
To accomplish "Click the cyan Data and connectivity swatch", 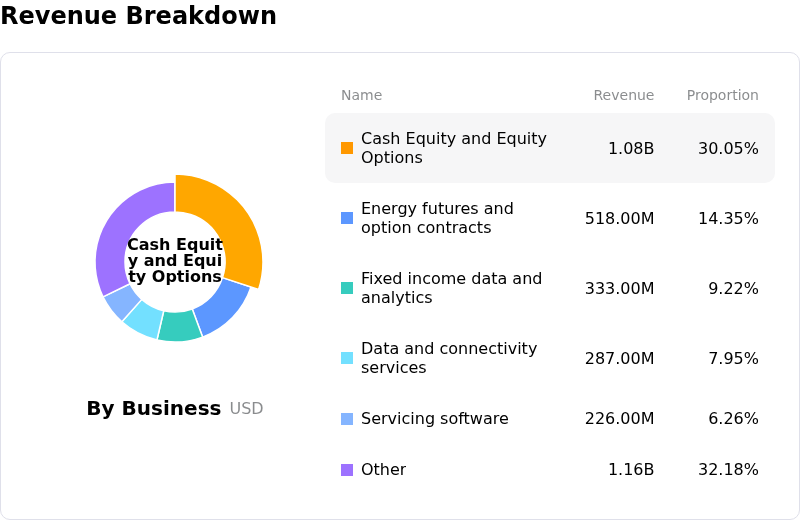I will [x=347, y=358].
